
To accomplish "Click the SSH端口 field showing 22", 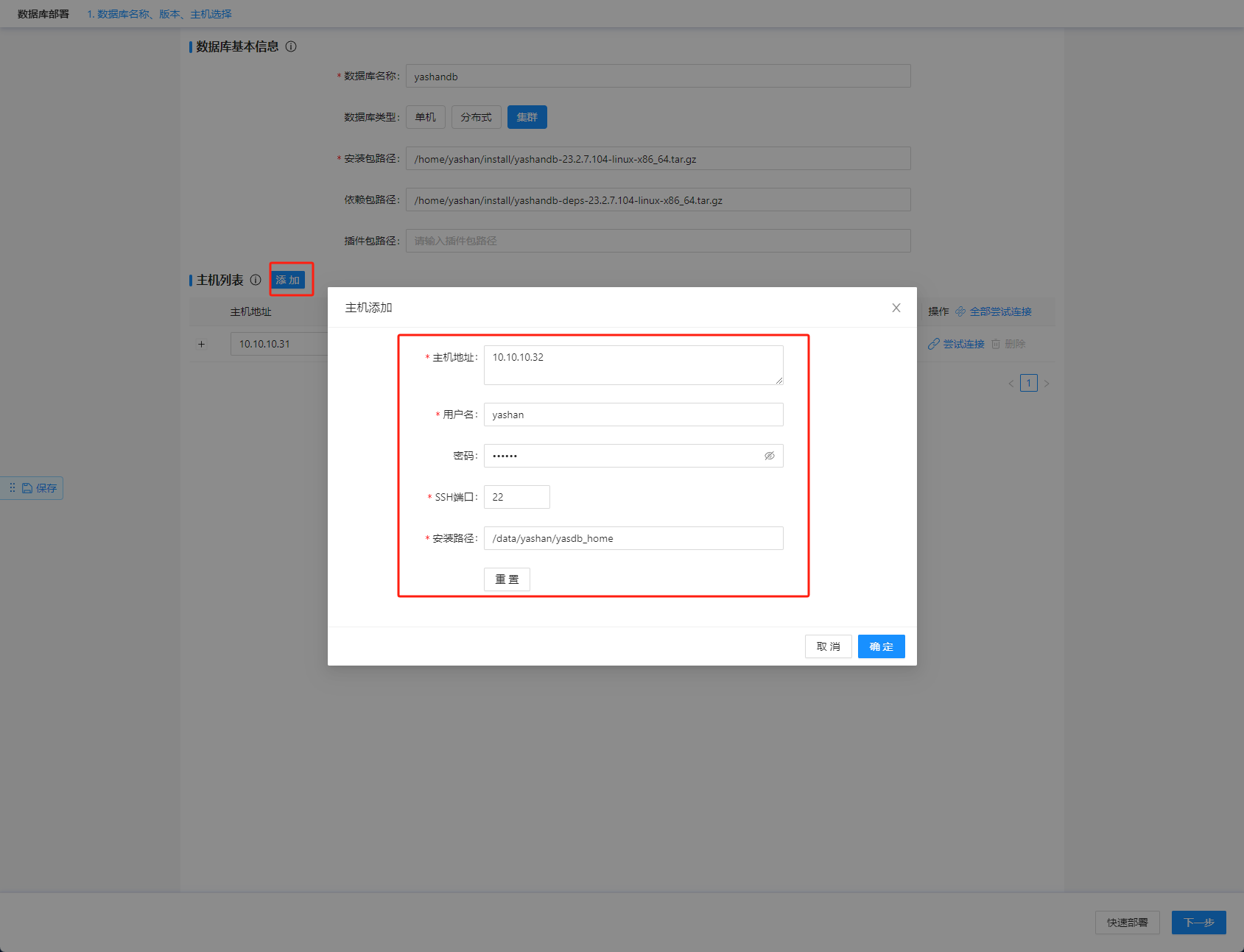I will [517, 497].
